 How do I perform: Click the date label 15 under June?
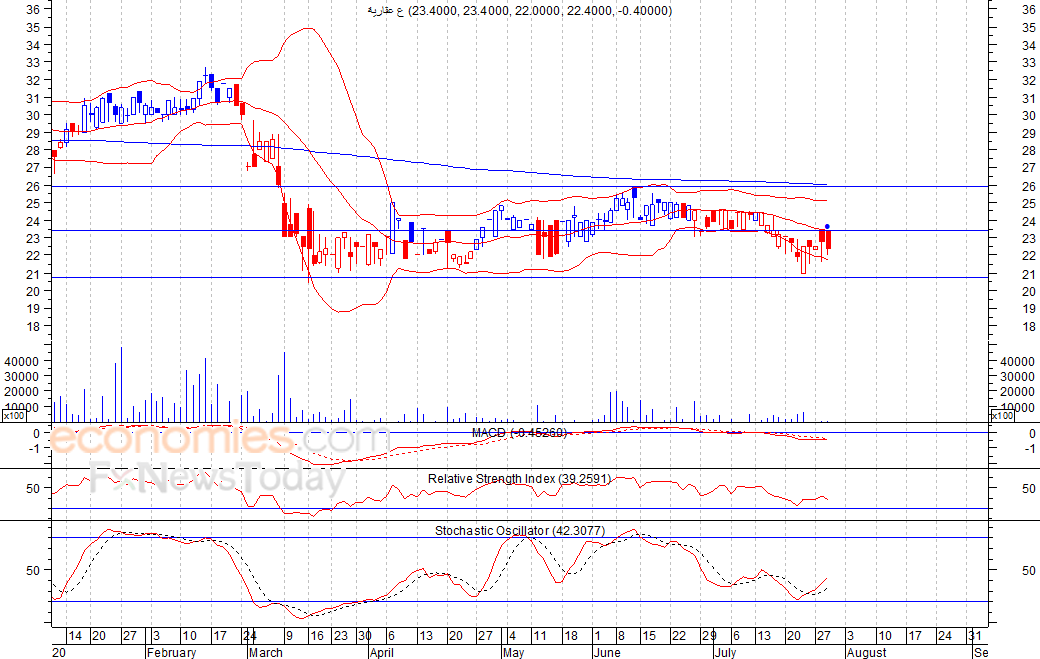point(648,636)
